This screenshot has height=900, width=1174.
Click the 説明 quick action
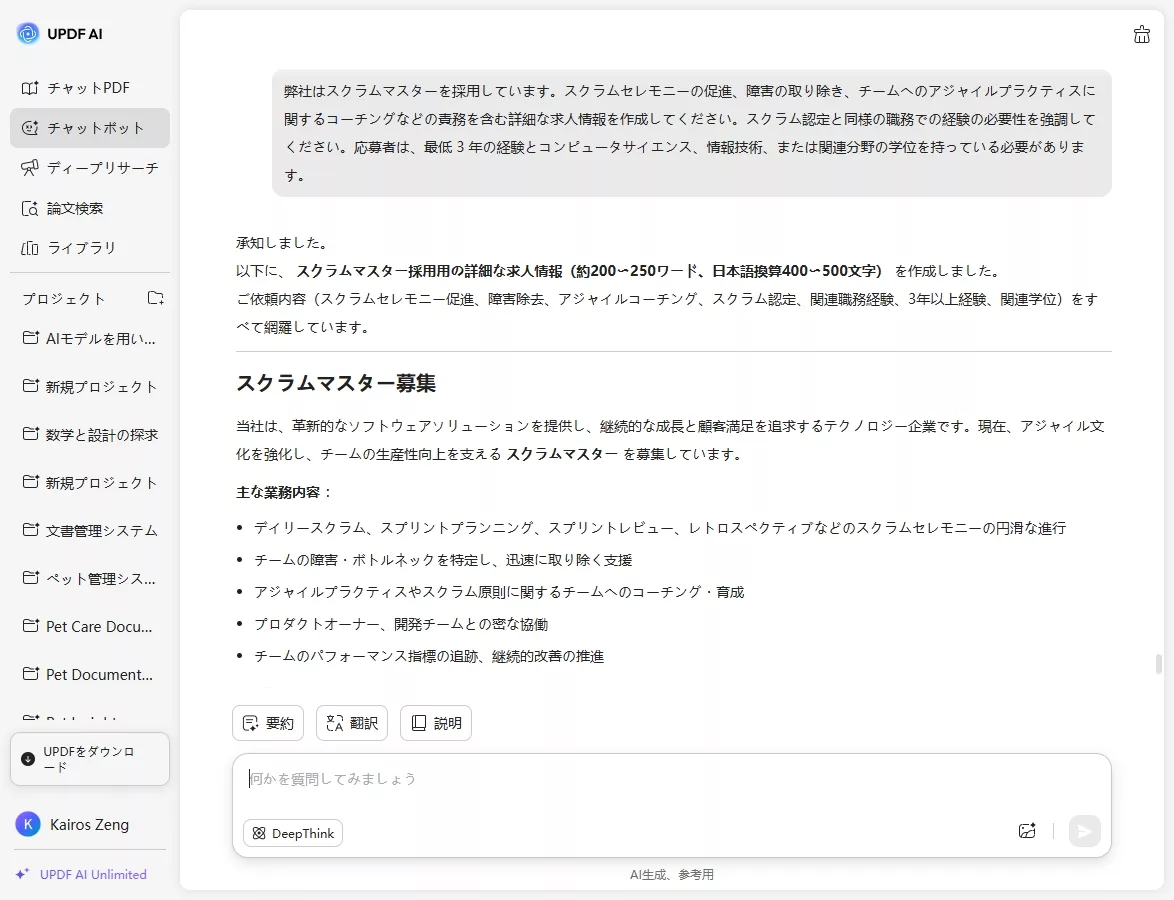coord(435,722)
